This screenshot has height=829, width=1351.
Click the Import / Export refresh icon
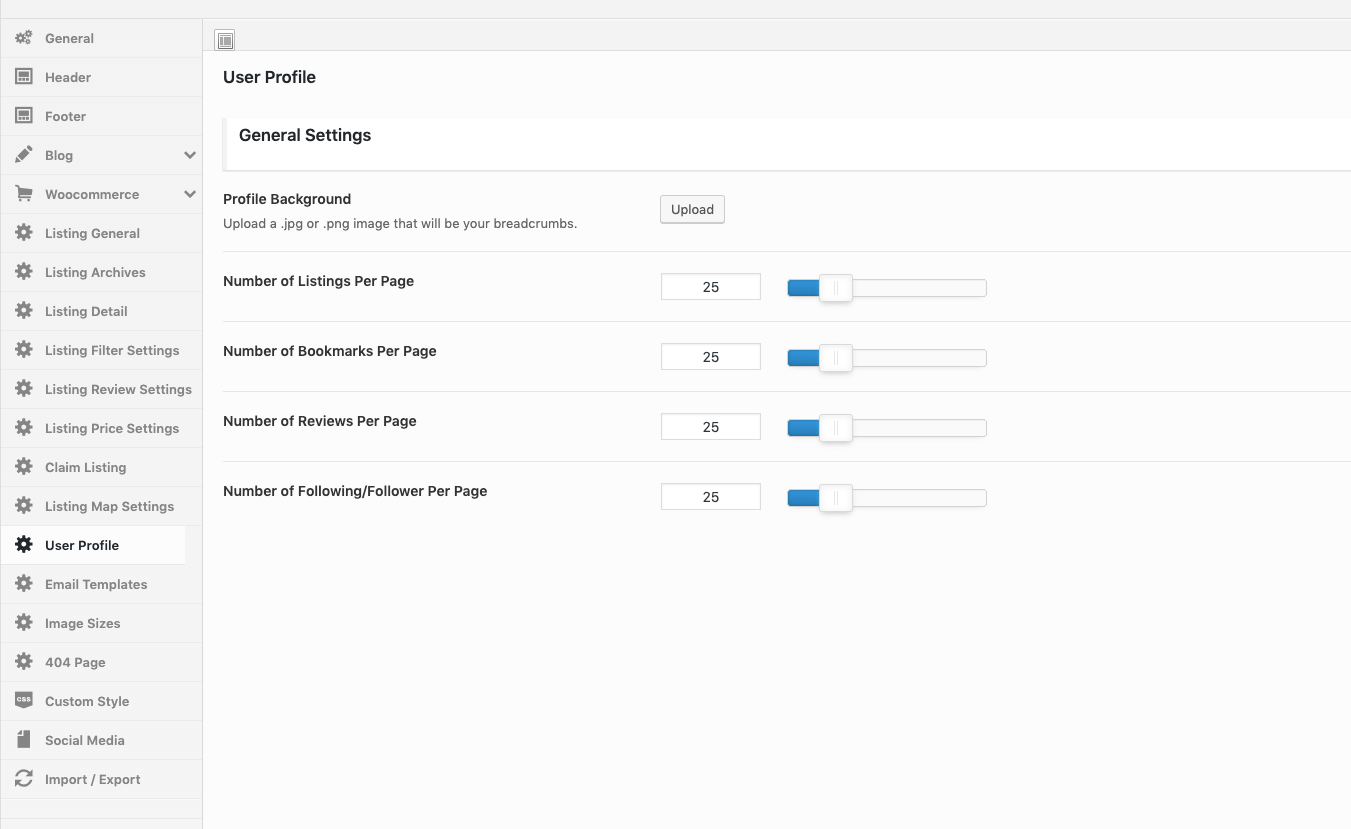24,779
